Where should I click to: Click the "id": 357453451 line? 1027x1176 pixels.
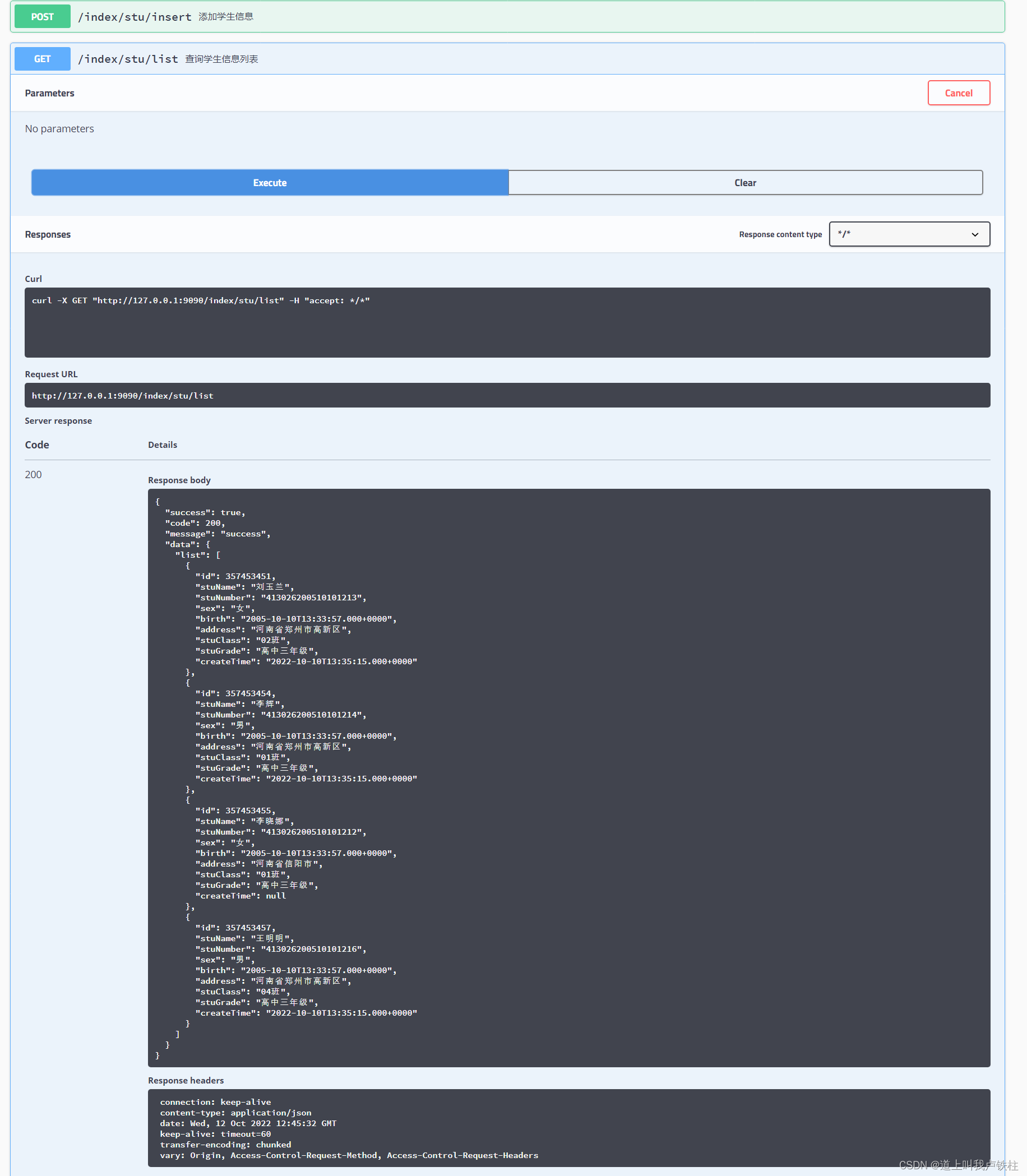[235, 576]
